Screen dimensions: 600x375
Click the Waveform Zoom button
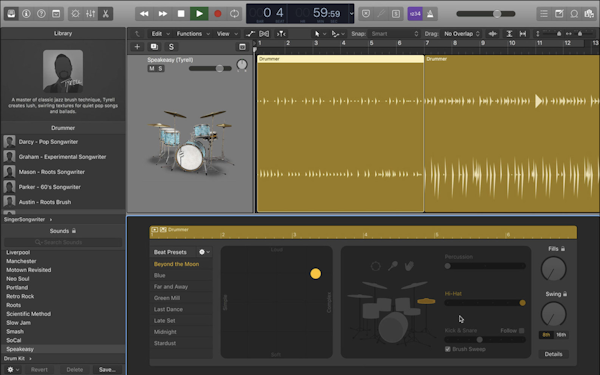click(x=493, y=34)
